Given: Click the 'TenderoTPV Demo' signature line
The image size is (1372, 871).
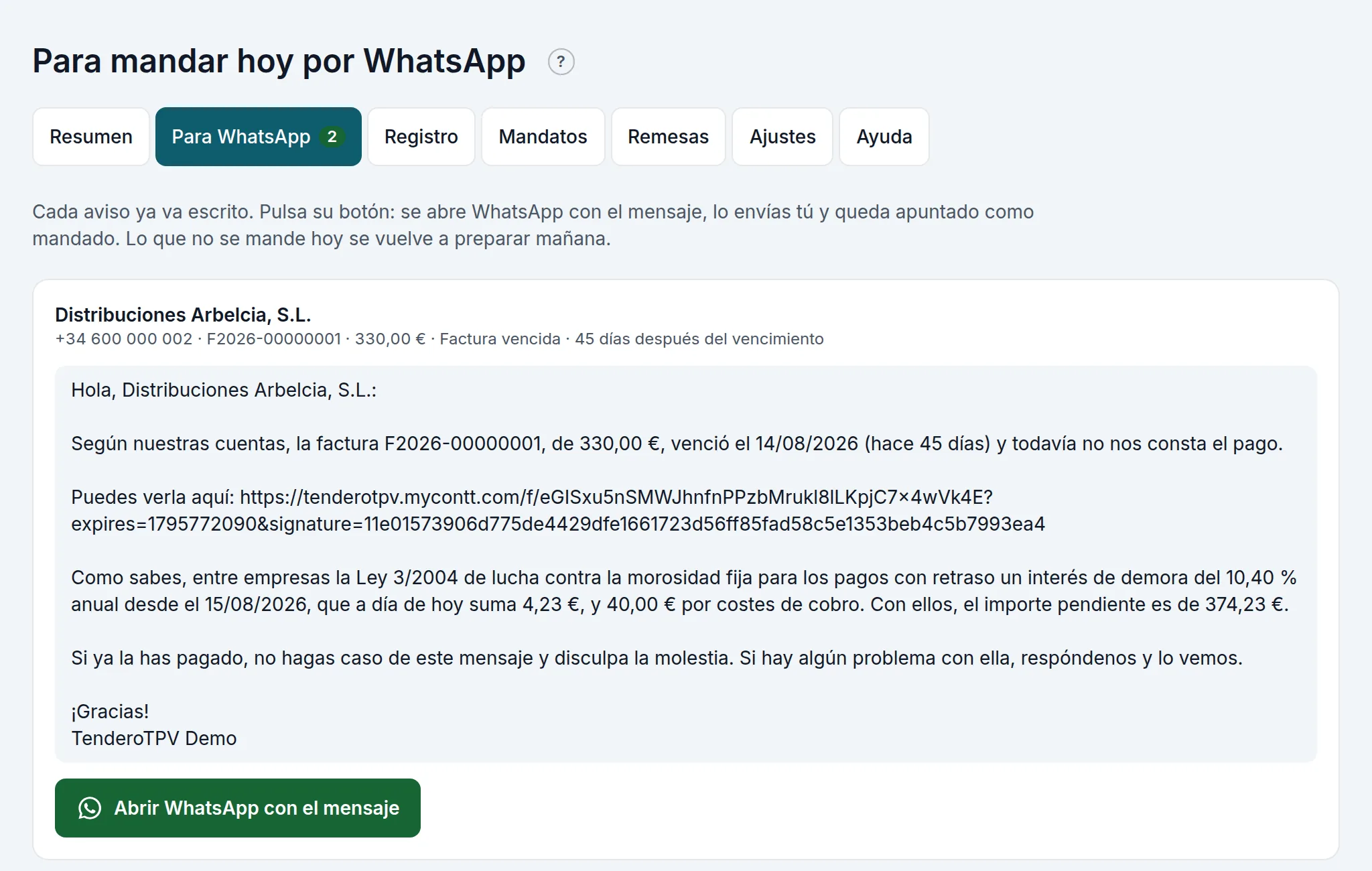Looking at the screenshot, I should pos(154,738).
